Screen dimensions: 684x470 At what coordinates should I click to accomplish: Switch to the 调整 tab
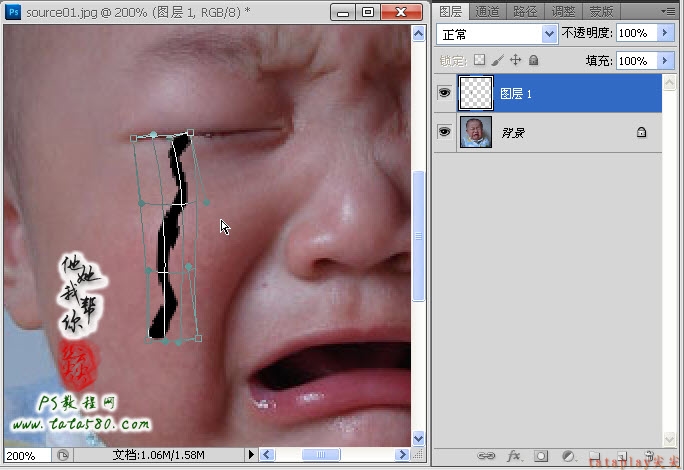tap(563, 11)
